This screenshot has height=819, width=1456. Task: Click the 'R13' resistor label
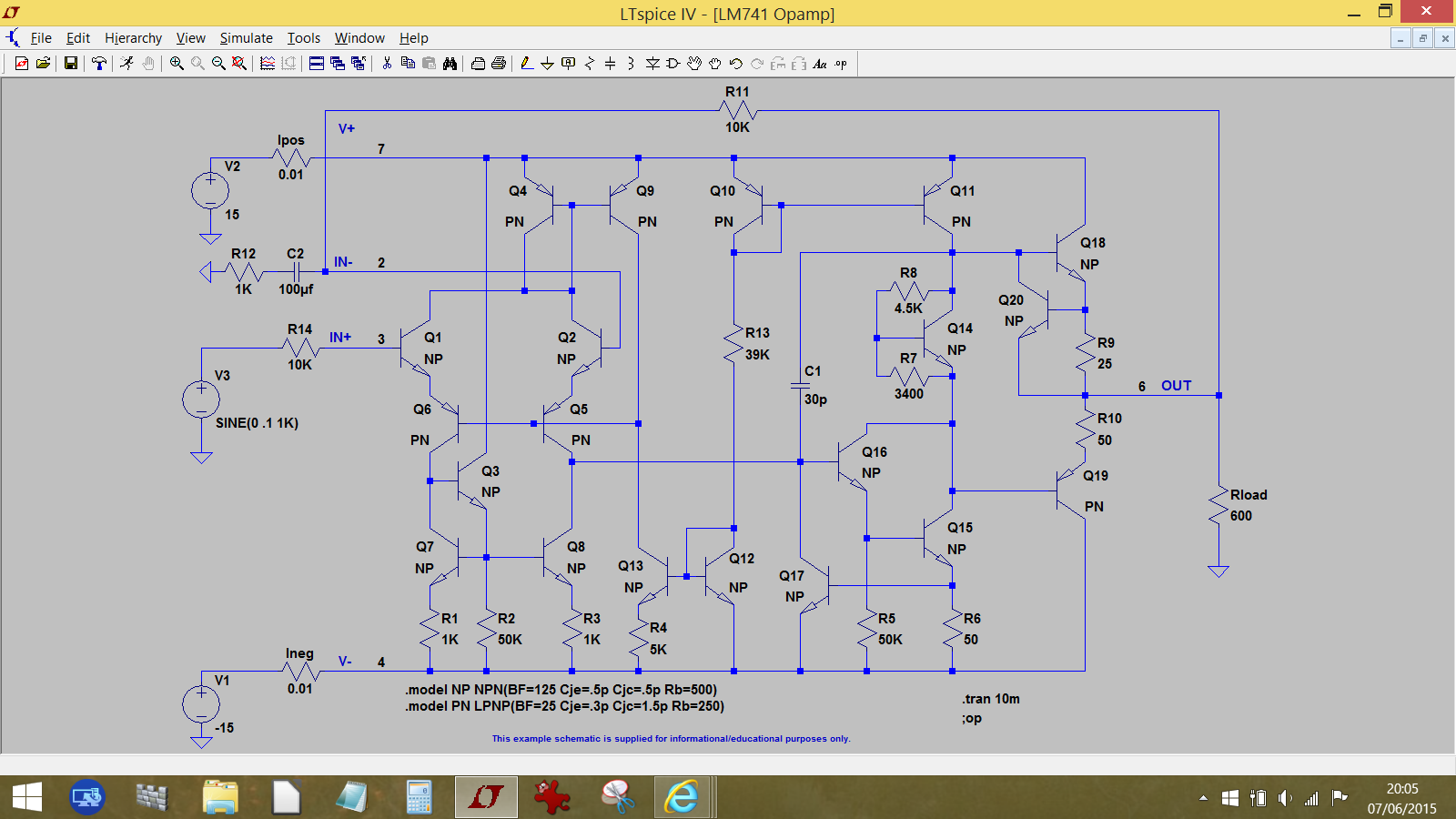click(757, 333)
